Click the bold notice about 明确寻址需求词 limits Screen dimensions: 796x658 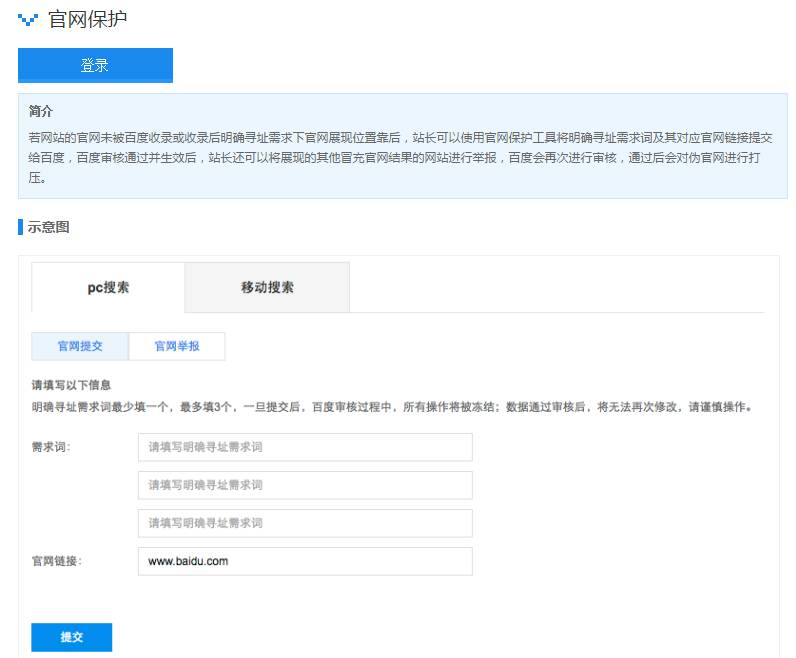(391, 407)
